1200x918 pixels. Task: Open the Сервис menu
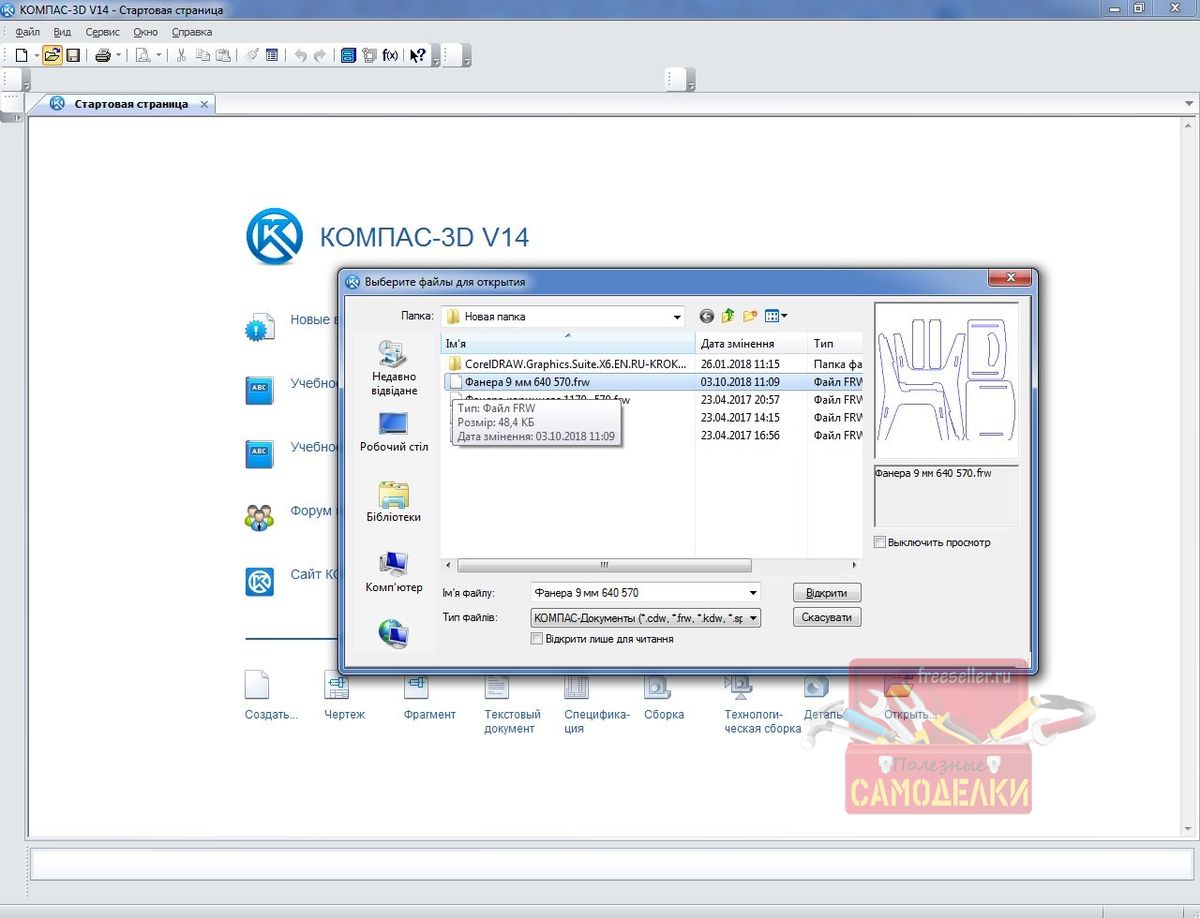click(102, 32)
